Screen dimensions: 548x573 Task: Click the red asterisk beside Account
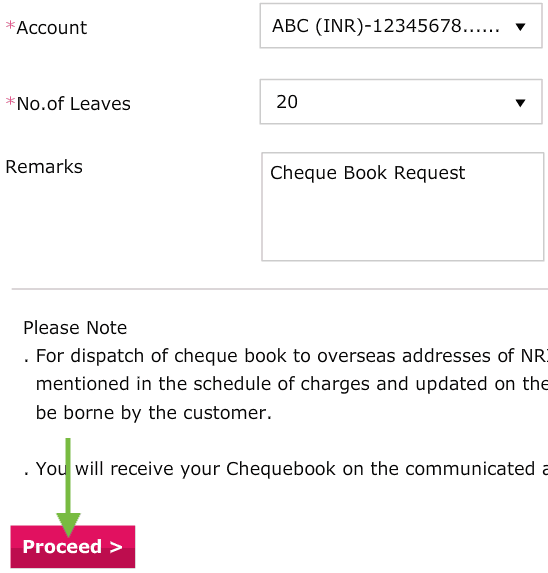pyautogui.click(x=10, y=26)
